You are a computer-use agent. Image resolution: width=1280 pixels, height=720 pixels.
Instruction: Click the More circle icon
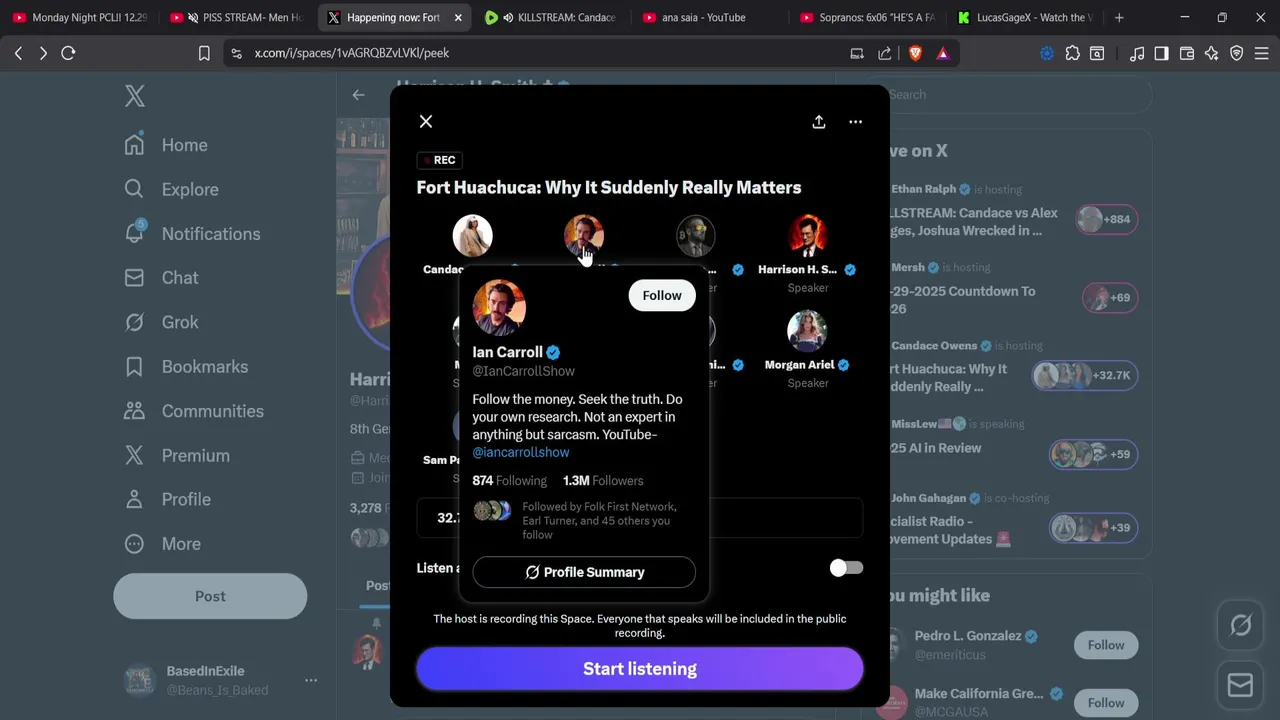point(134,544)
